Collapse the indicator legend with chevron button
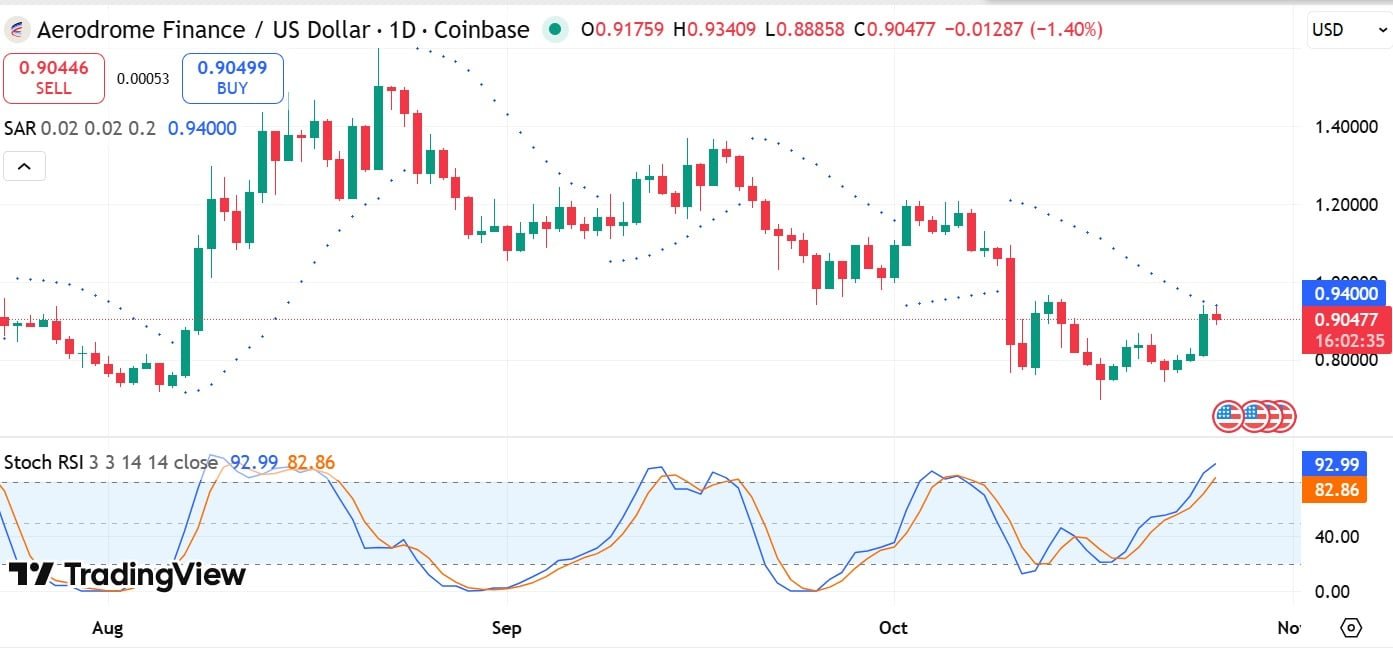The height and width of the screenshot is (648, 1393). (x=24, y=166)
